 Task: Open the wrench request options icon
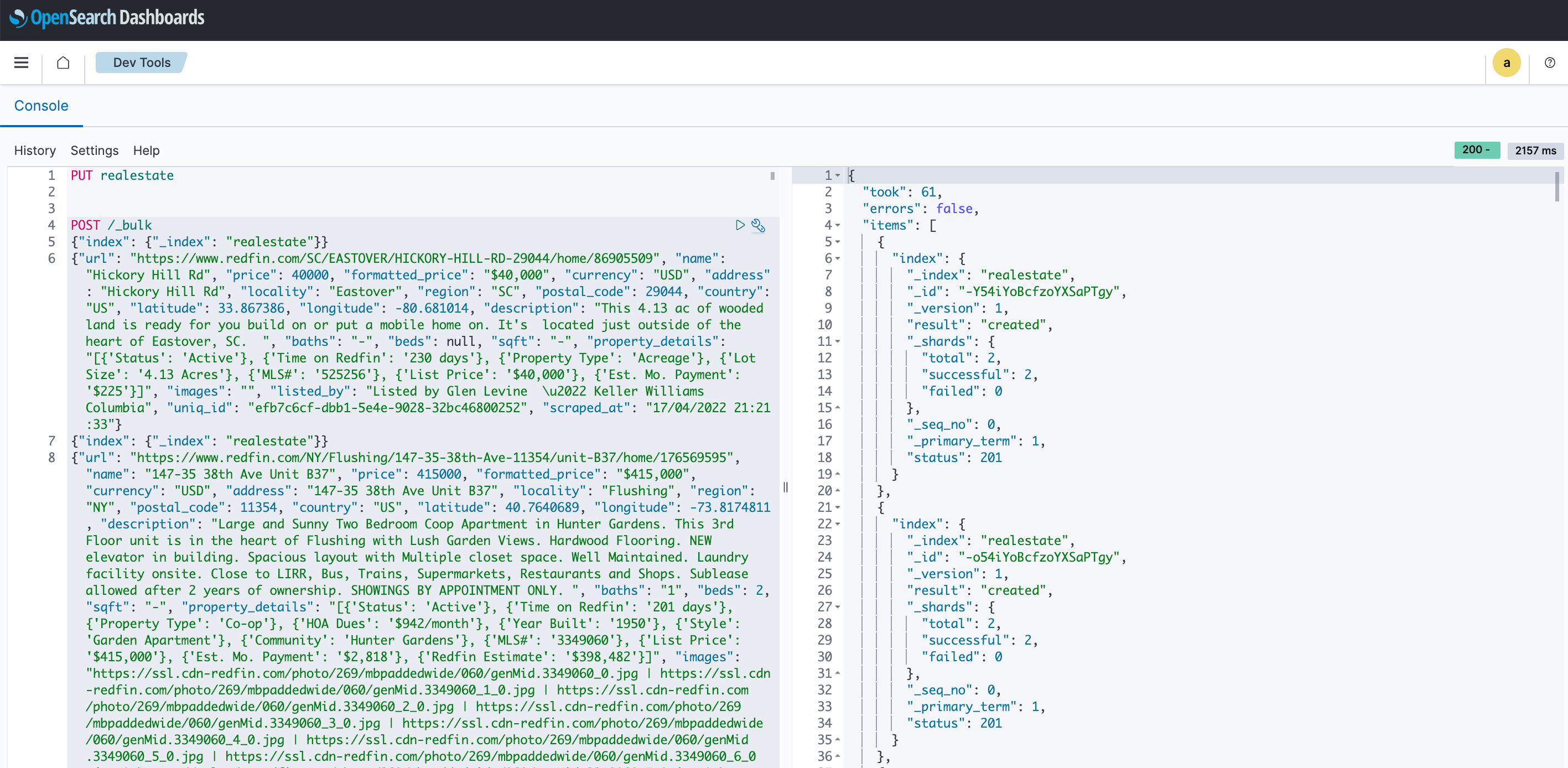pyautogui.click(x=758, y=225)
